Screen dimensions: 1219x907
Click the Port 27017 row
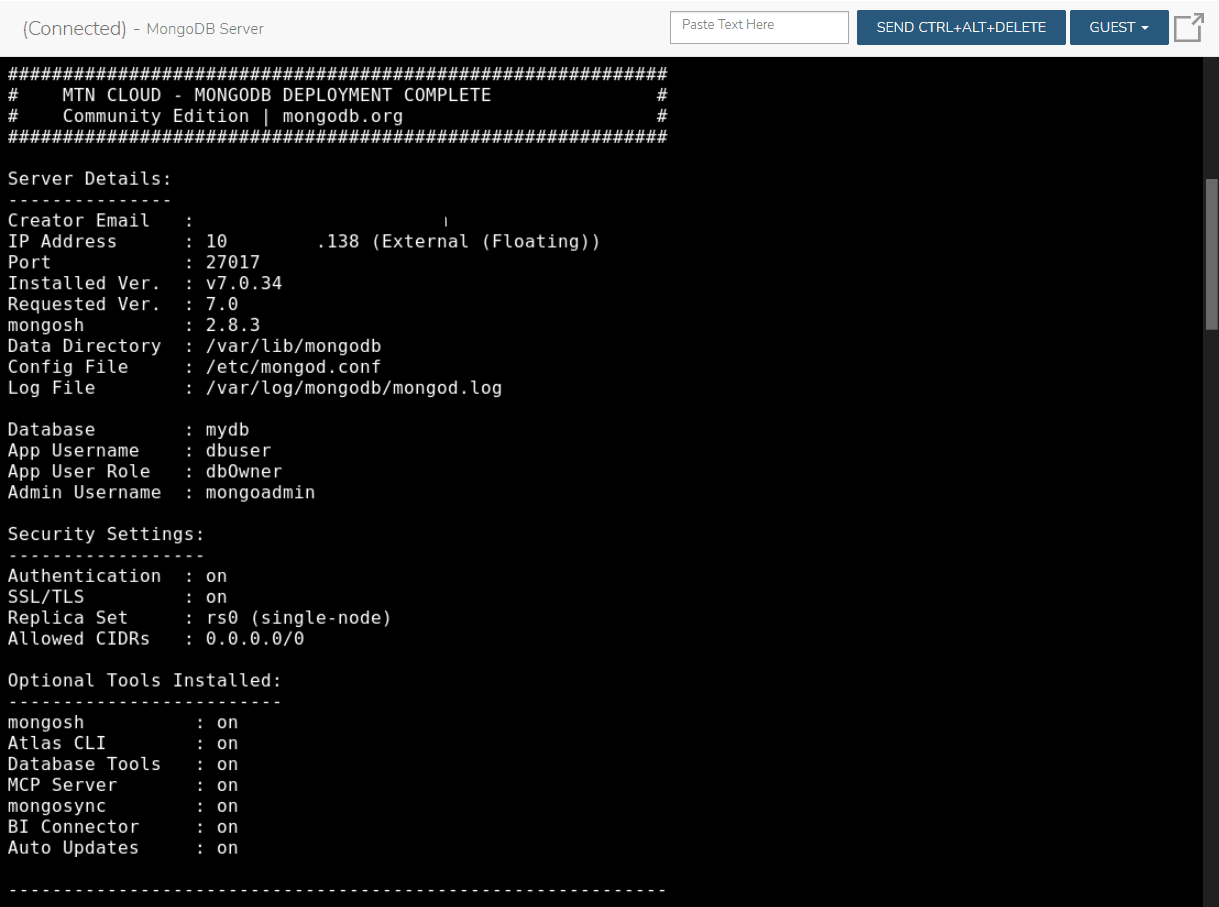[x=134, y=263]
